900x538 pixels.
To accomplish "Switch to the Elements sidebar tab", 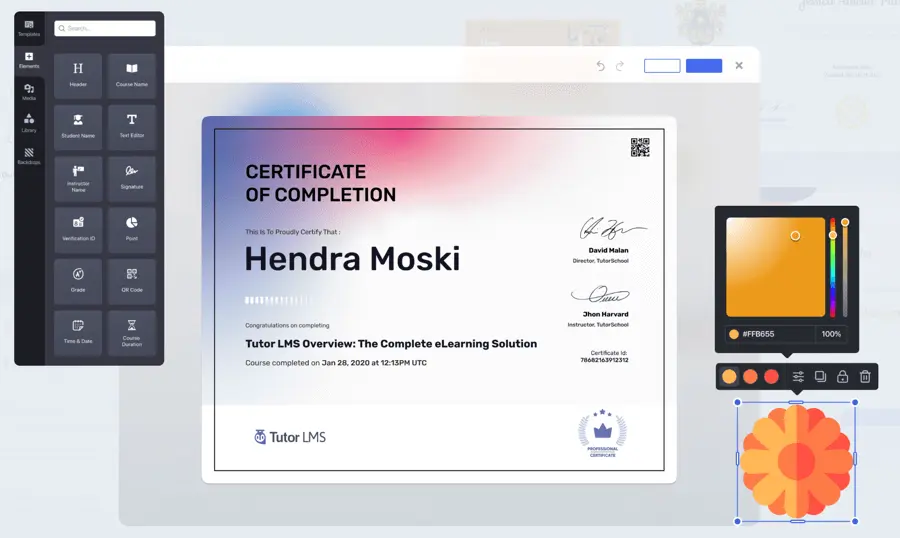I will point(29,60).
